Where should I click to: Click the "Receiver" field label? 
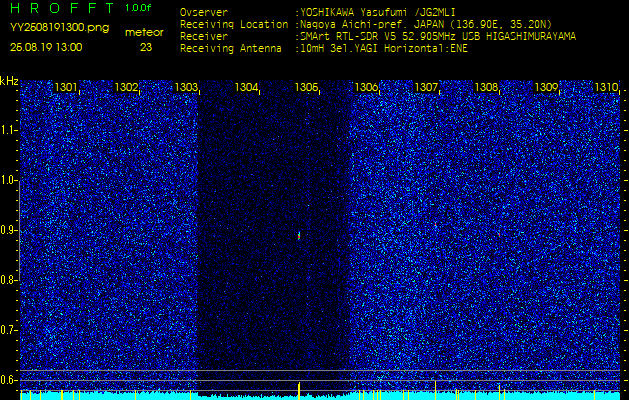(x=204, y=37)
